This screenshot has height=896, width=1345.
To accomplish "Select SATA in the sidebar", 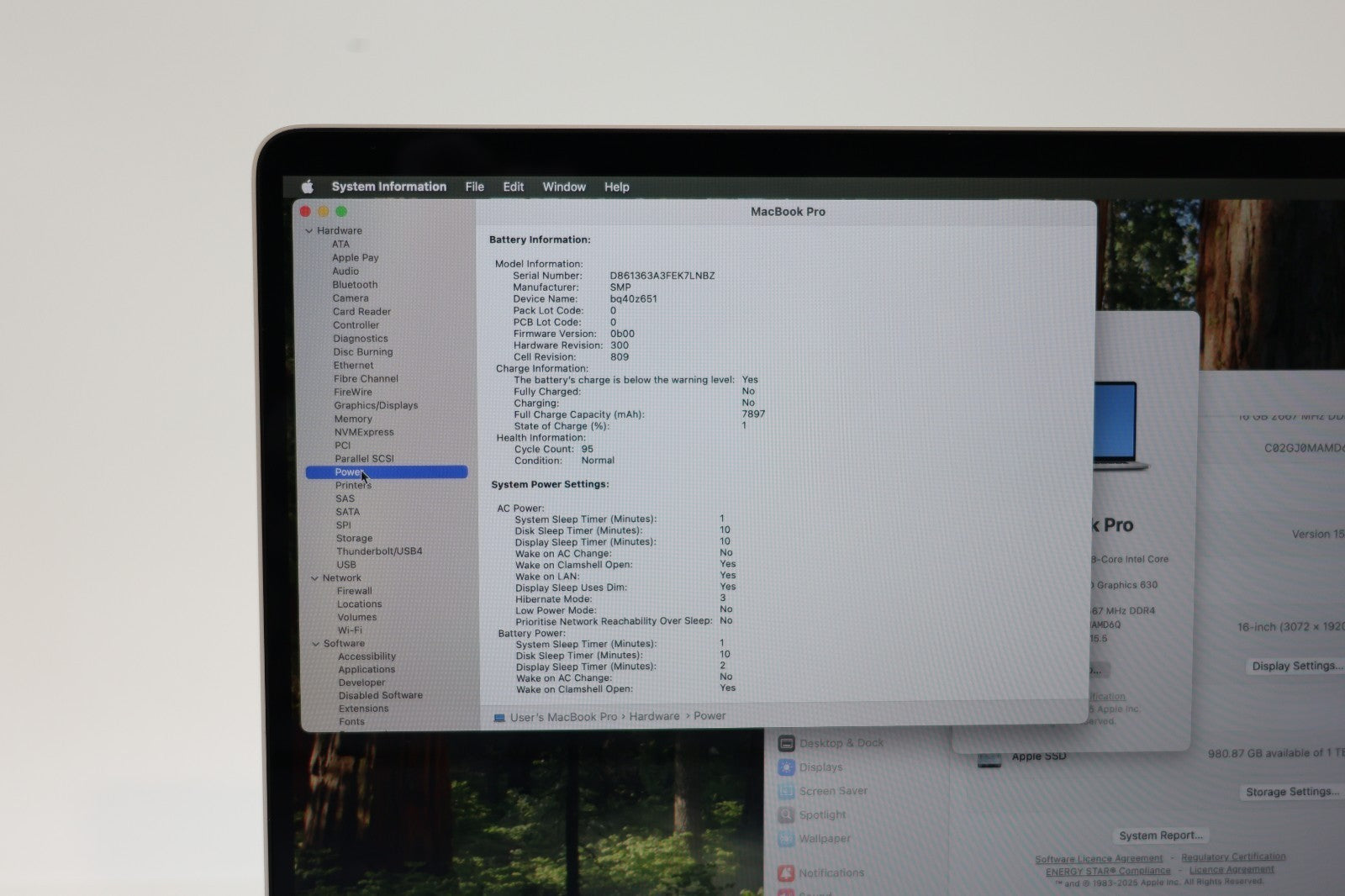I will 347,511.
